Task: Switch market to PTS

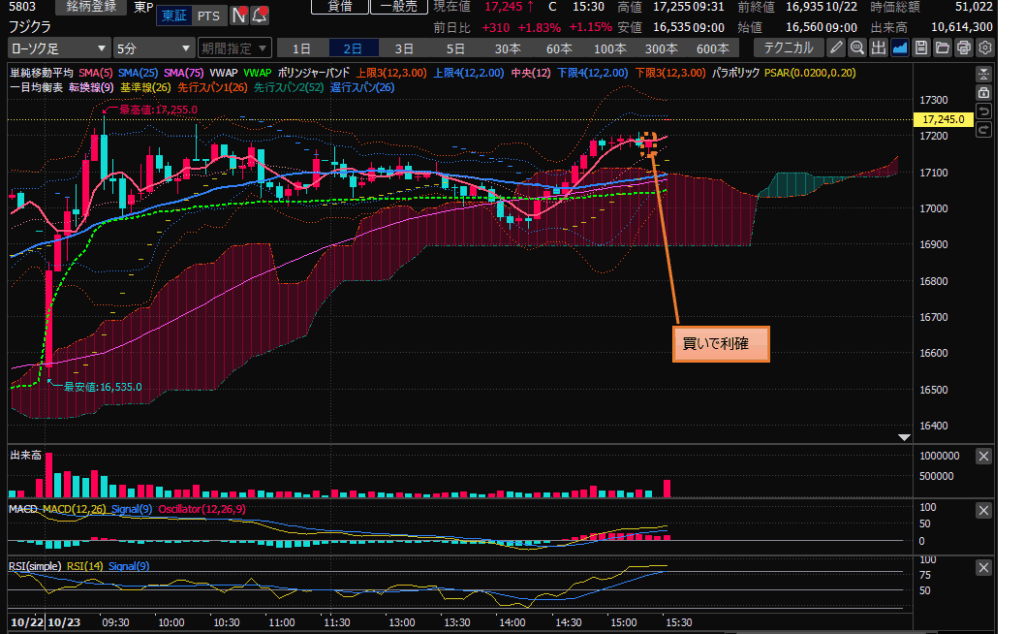Action: [209, 15]
